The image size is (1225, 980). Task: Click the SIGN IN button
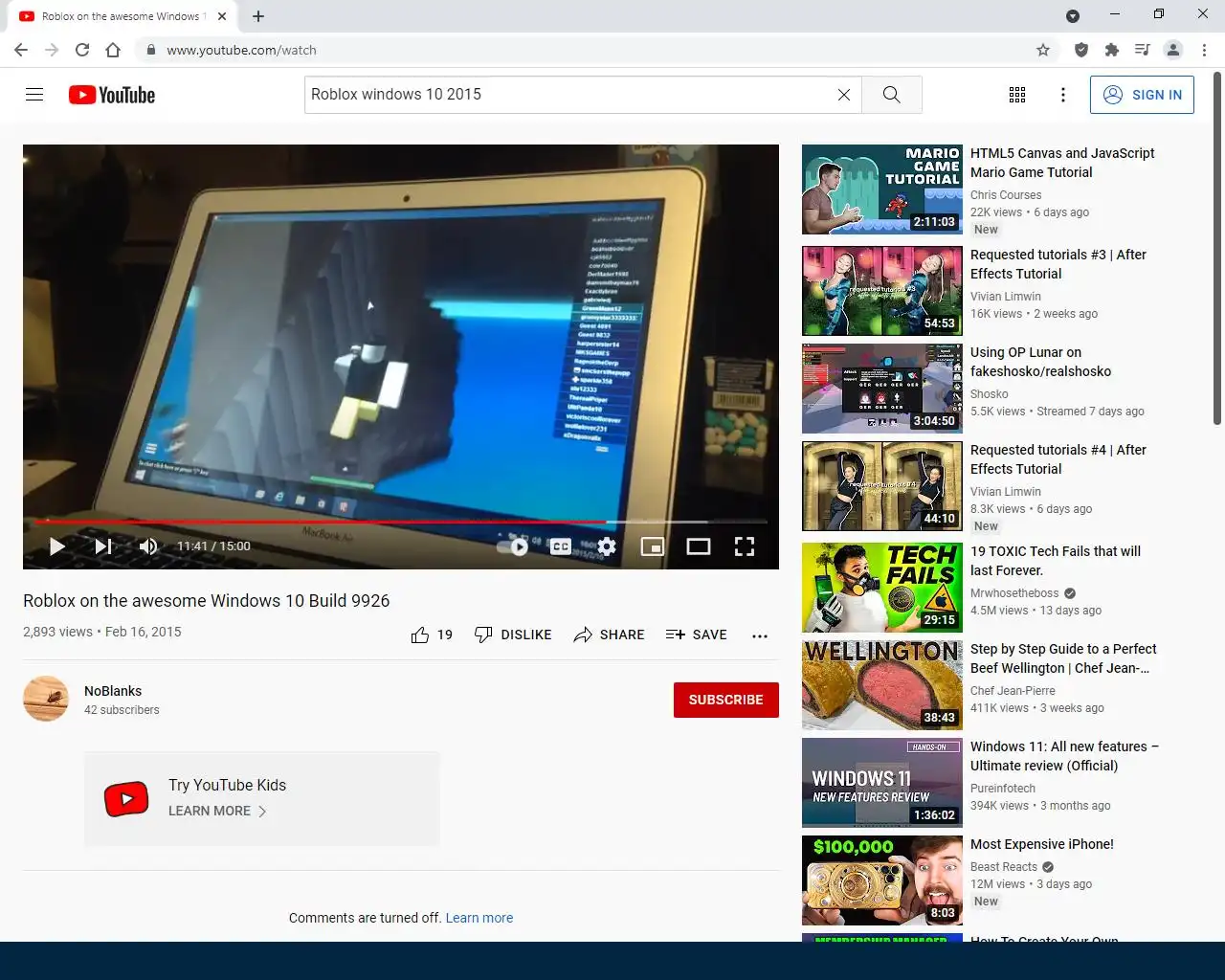point(1142,95)
